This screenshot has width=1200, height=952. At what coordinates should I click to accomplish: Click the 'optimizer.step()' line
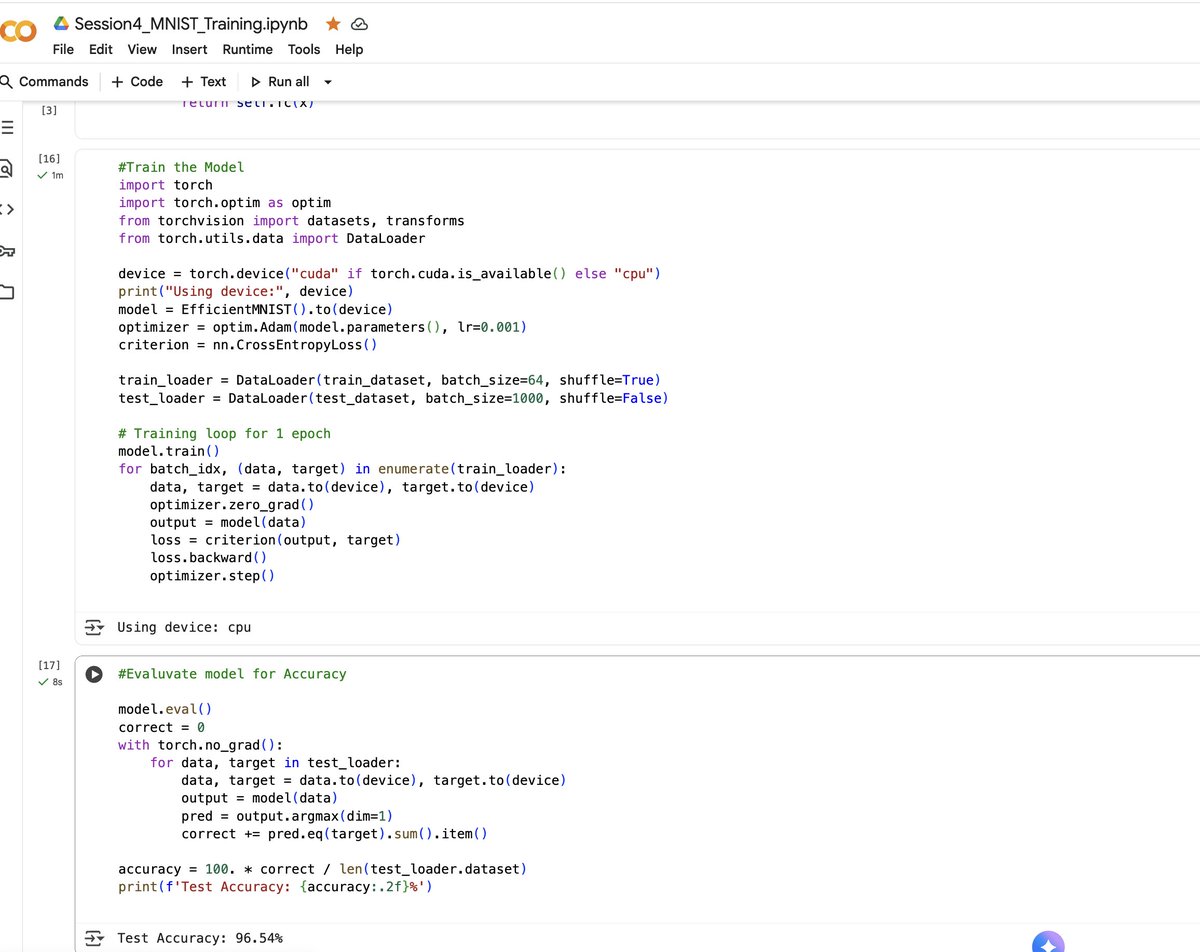click(x=212, y=576)
